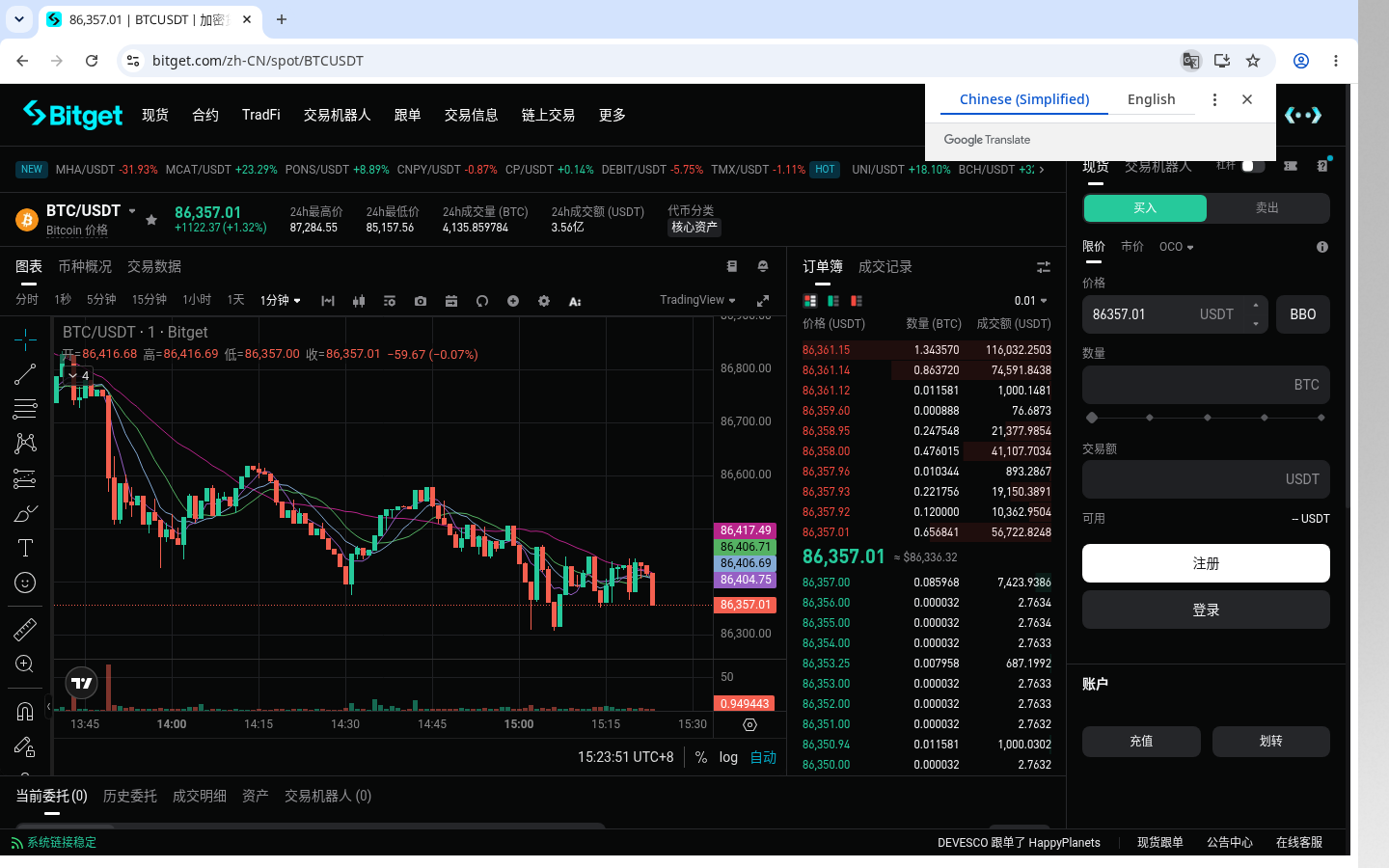1389x868 pixels.
Task: Switch Google Translate to English
Action: [1151, 99]
